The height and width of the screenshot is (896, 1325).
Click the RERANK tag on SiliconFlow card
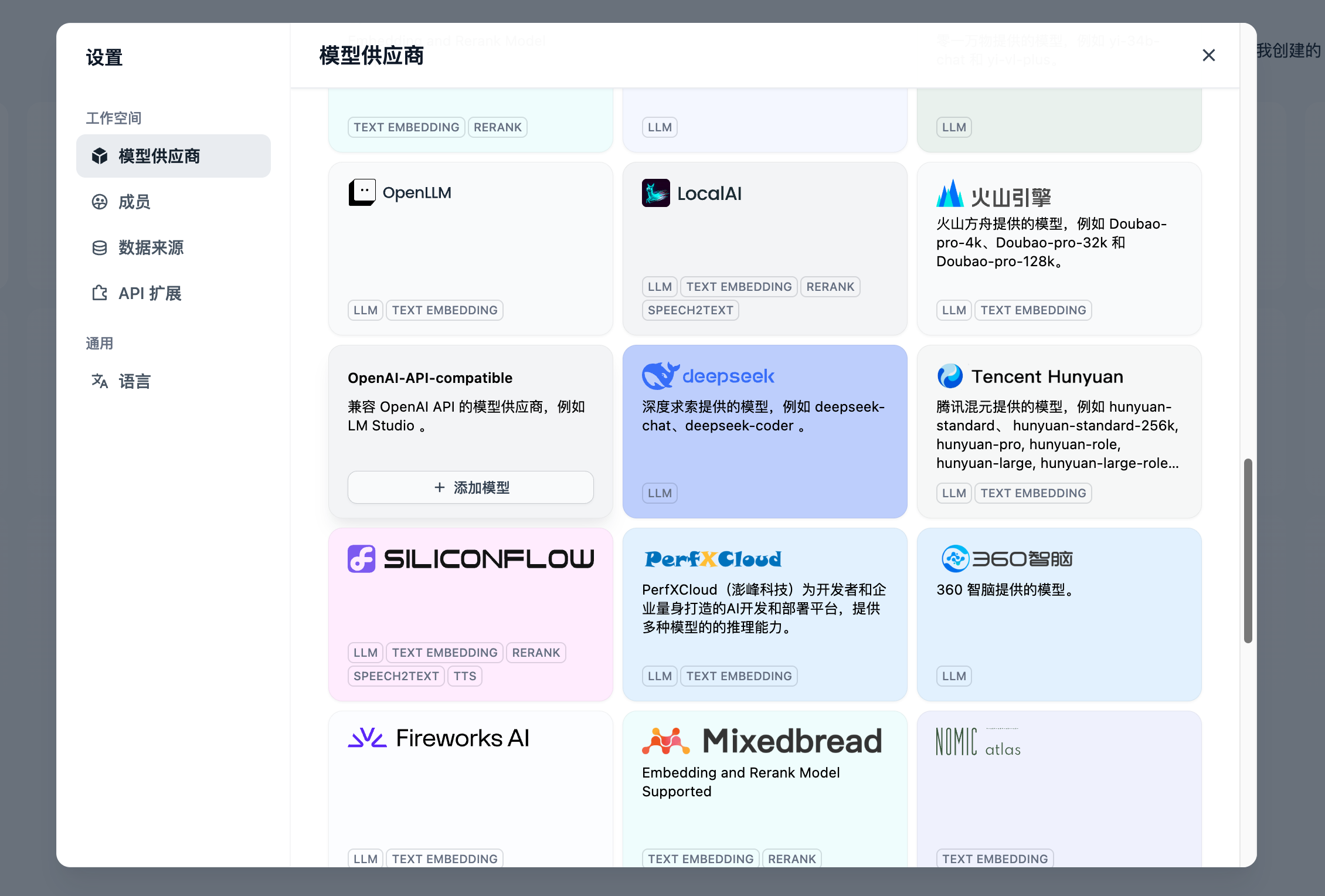pyautogui.click(x=536, y=653)
